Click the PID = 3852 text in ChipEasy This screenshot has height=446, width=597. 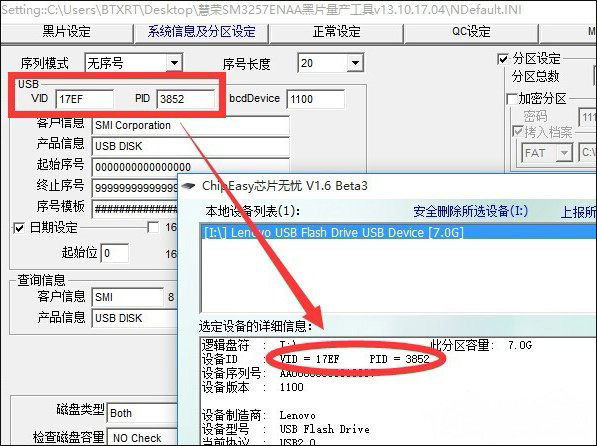point(399,359)
